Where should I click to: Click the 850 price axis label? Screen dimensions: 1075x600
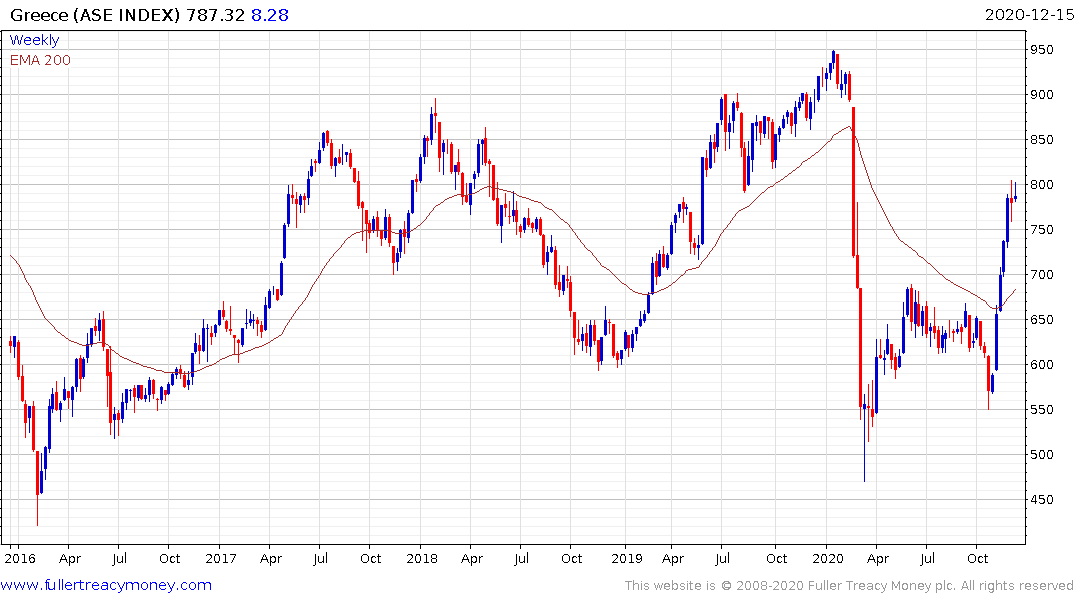[x=1042, y=140]
